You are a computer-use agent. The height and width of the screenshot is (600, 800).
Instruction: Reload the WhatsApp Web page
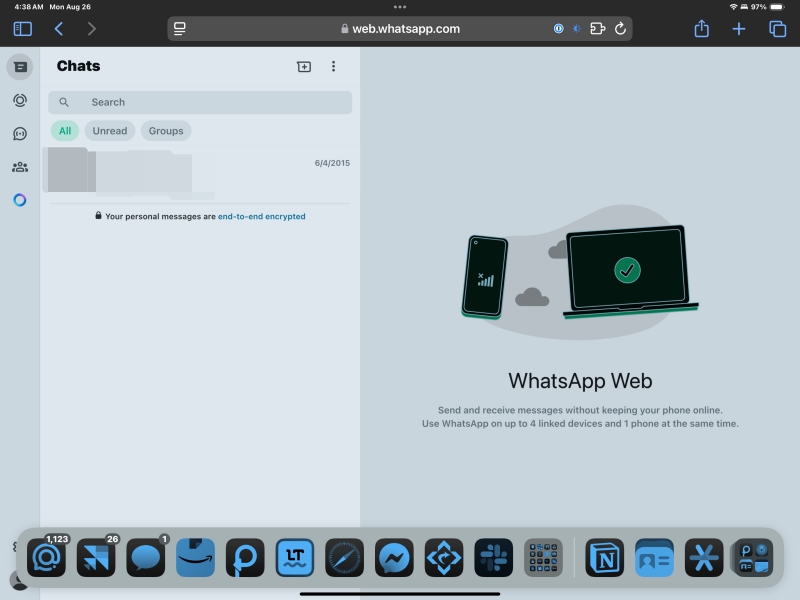[622, 29]
